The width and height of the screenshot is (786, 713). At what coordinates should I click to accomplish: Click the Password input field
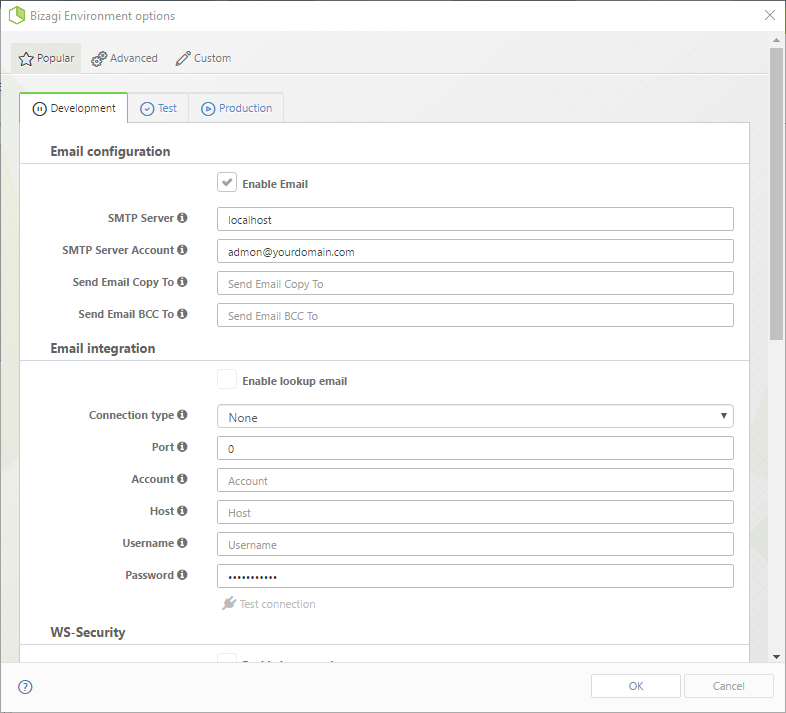475,576
